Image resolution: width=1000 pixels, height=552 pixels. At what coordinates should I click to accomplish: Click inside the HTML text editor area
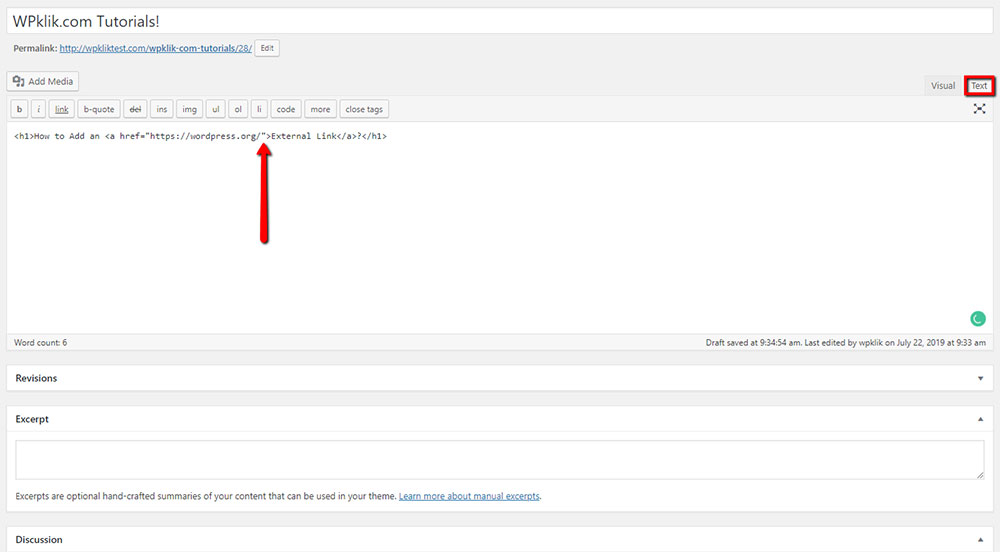[499, 228]
